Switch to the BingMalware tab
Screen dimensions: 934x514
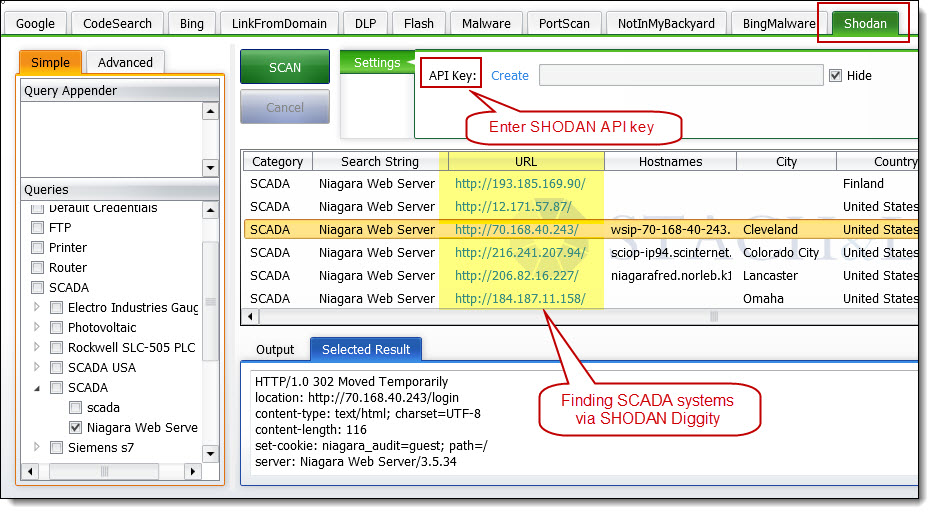click(x=779, y=24)
